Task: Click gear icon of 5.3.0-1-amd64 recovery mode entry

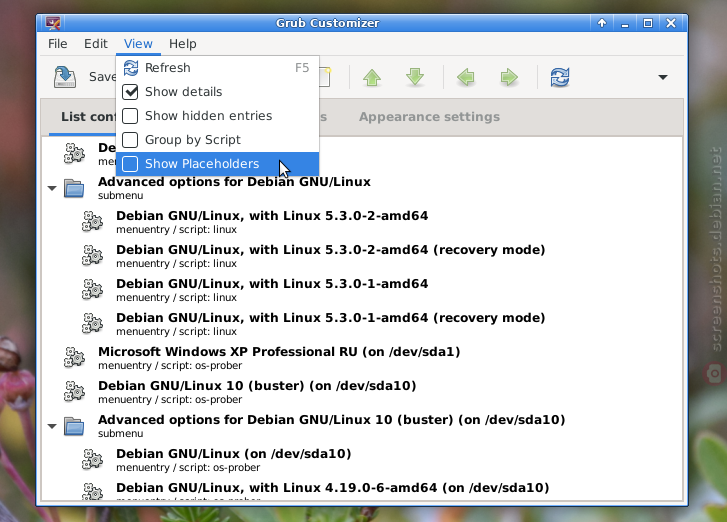Action: click(x=92, y=324)
